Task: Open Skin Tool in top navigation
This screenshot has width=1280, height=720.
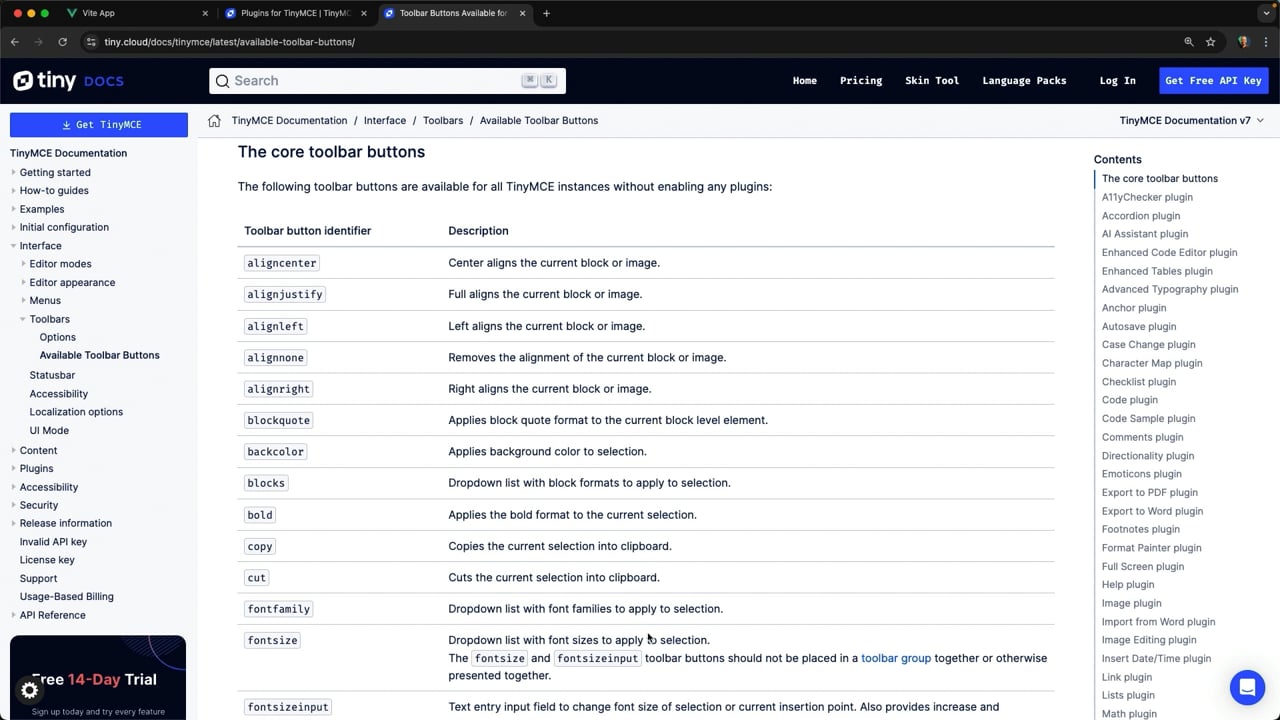Action: click(932, 81)
